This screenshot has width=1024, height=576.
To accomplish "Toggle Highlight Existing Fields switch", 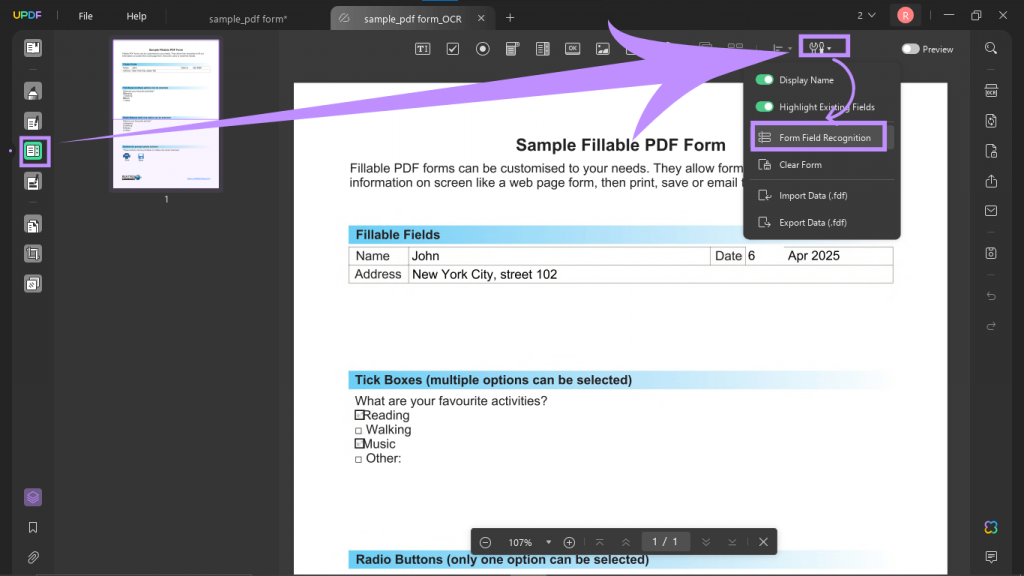I will tap(764, 106).
